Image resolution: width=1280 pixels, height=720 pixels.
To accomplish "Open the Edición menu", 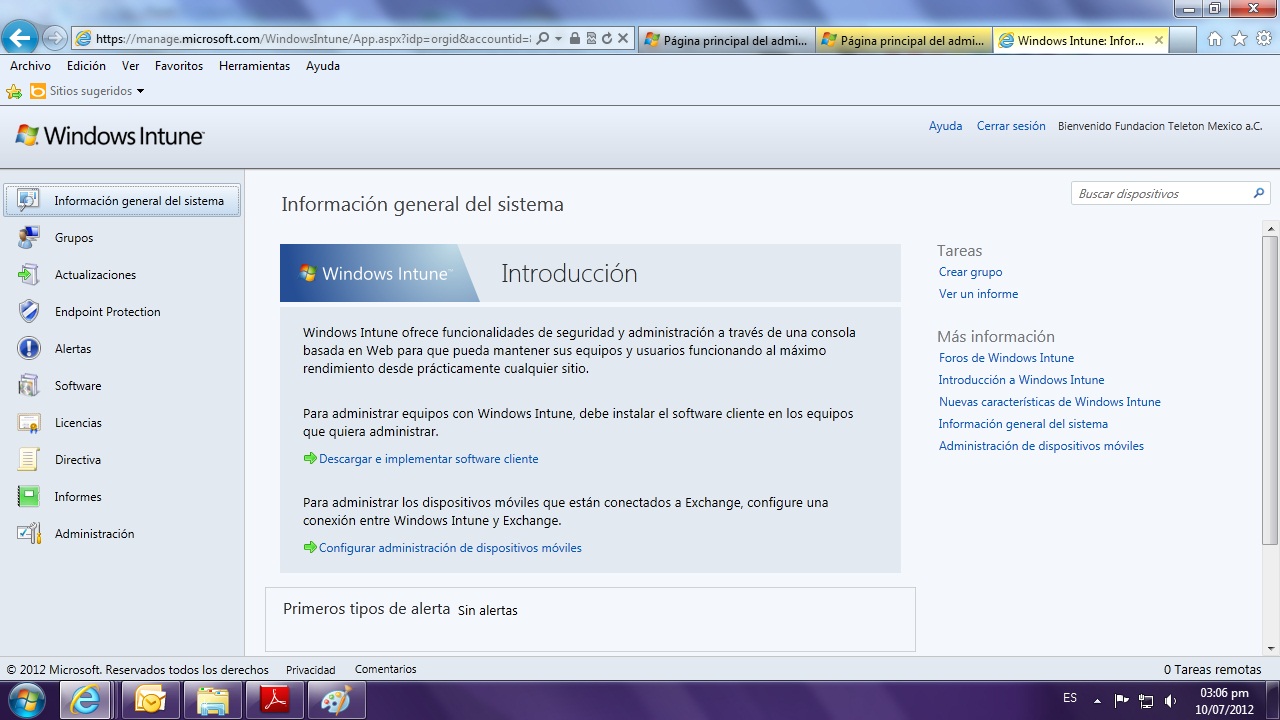I will click(86, 66).
